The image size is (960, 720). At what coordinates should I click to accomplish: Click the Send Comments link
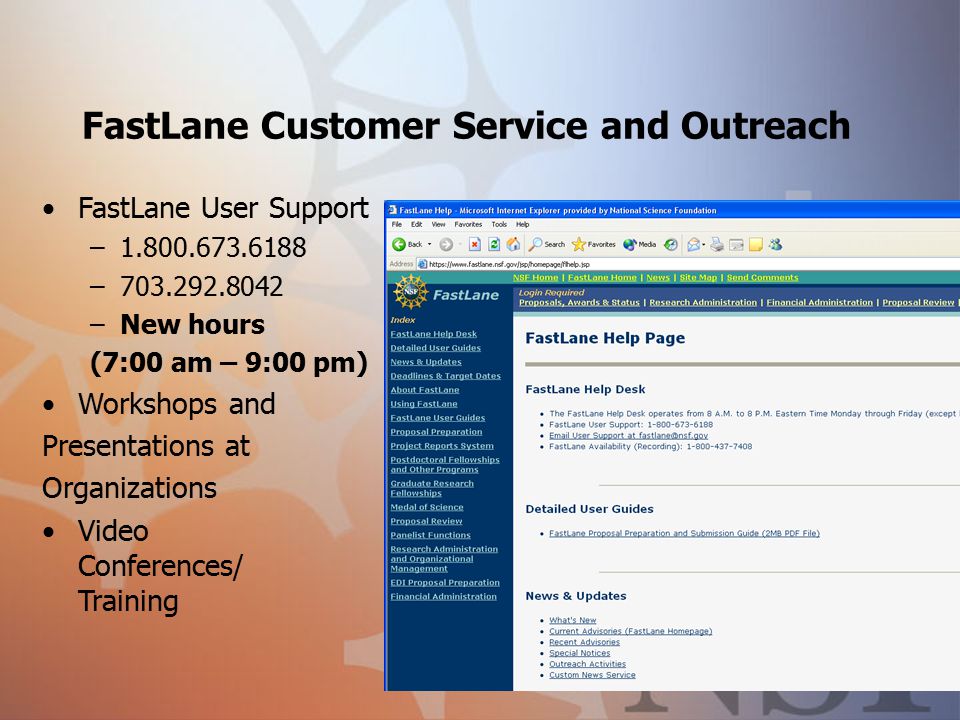click(x=762, y=277)
